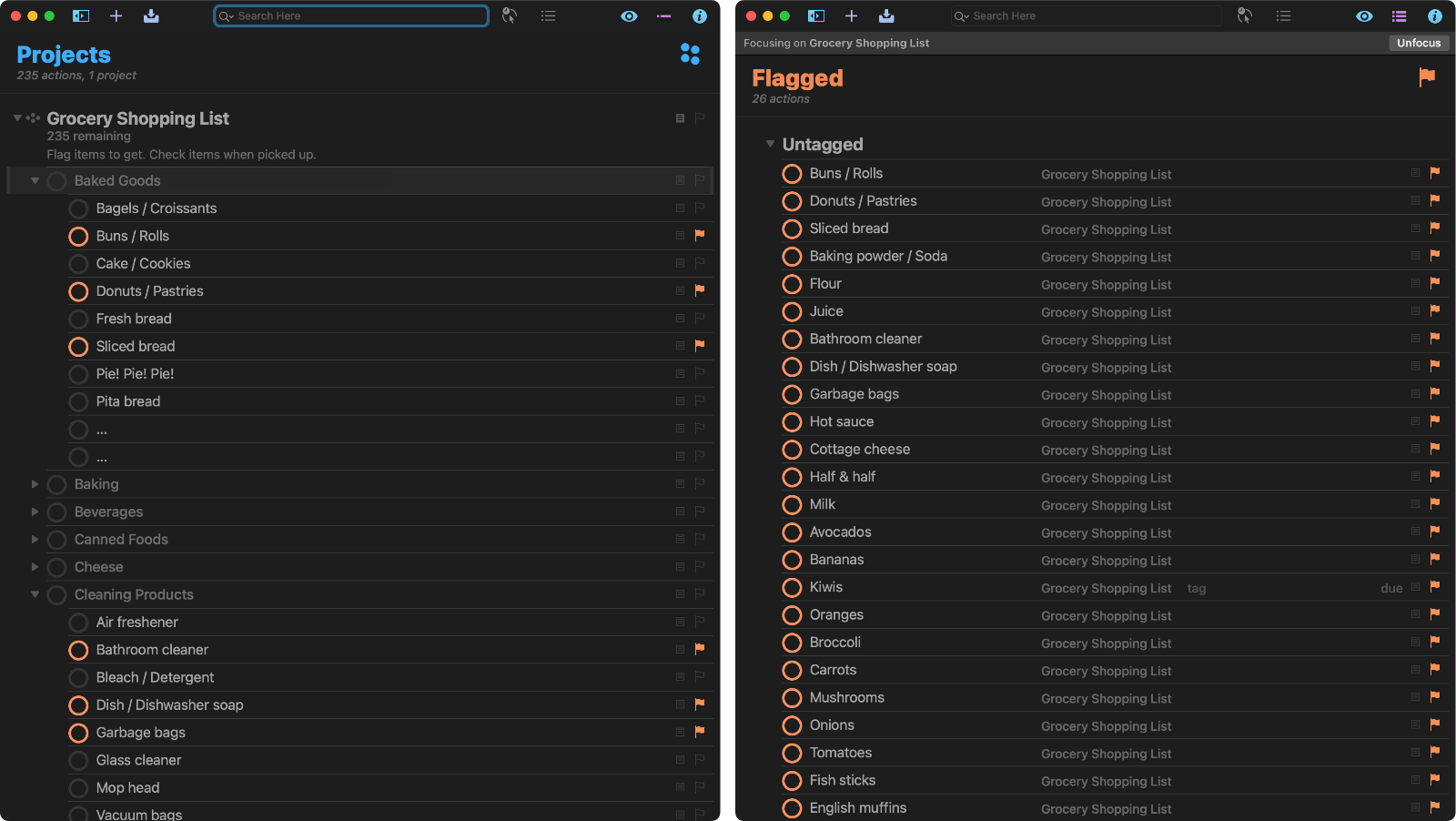Toggle sidebar in left Projects window
Screen dimensions: 1456x821
(81, 15)
